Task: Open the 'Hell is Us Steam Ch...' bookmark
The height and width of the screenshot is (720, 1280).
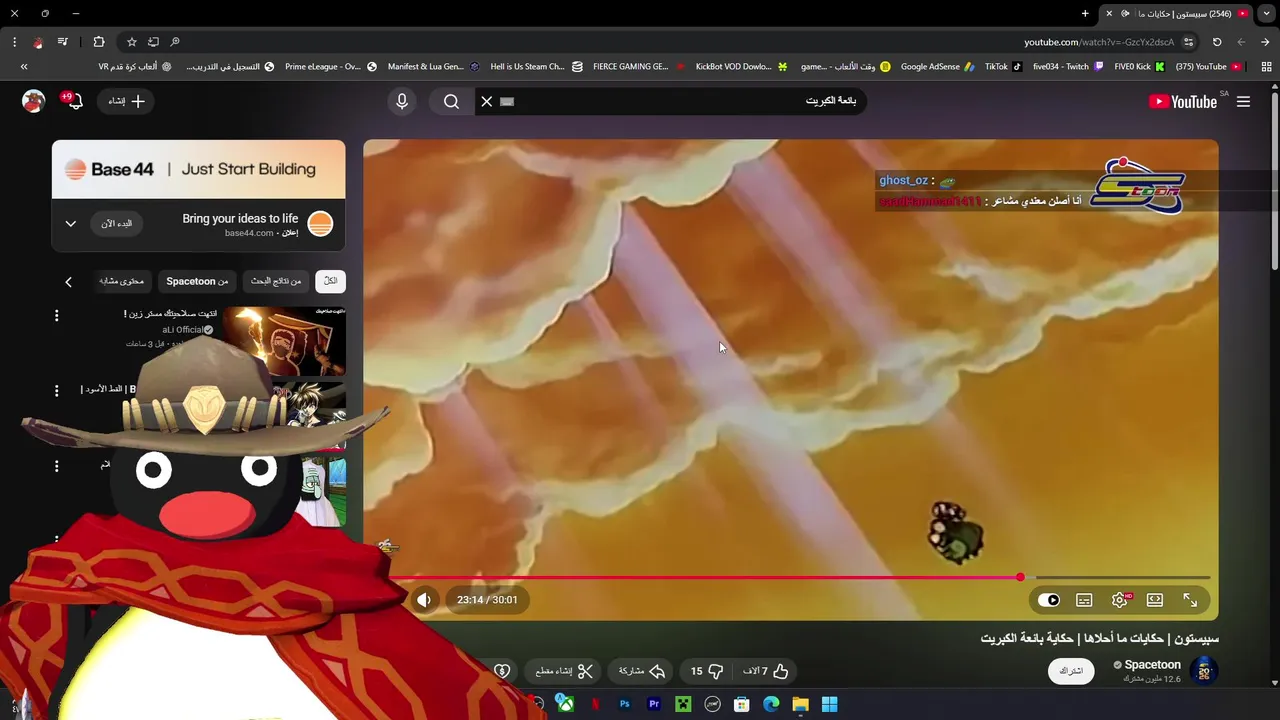Action: tap(536, 67)
